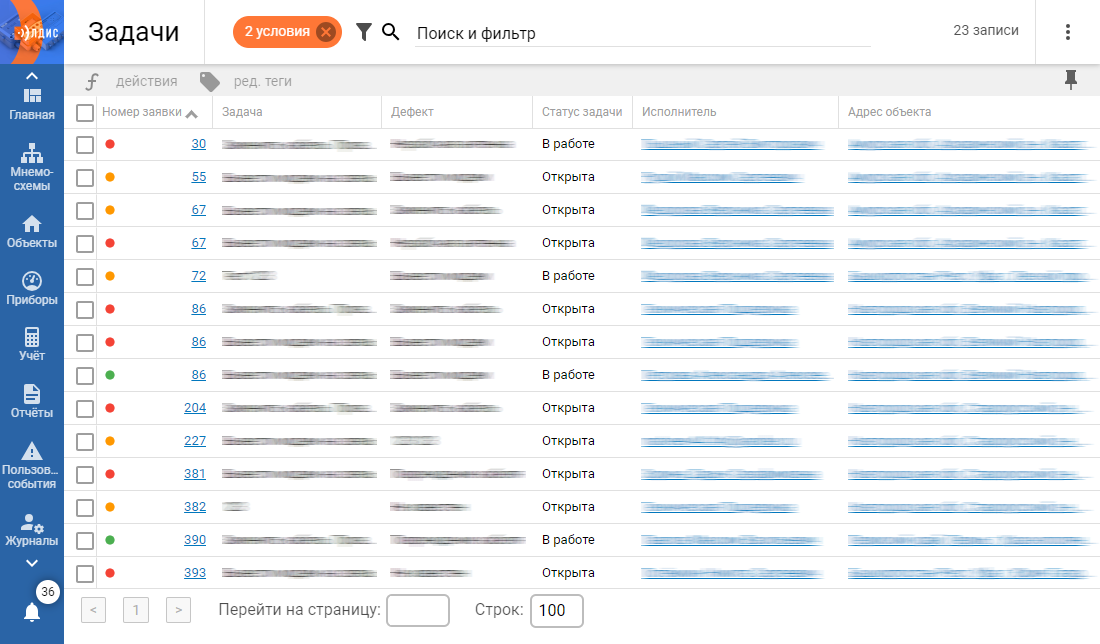The image size is (1100, 644).
Task: Click the notification bell with 36 badge
Action: (32, 612)
